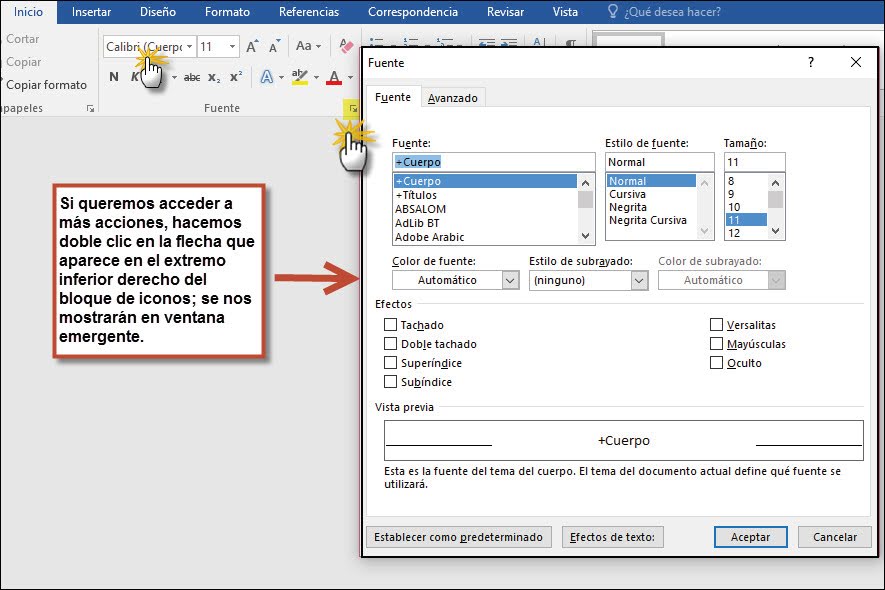
Task: Toggle bold formatting with the N icon
Action: (x=112, y=76)
